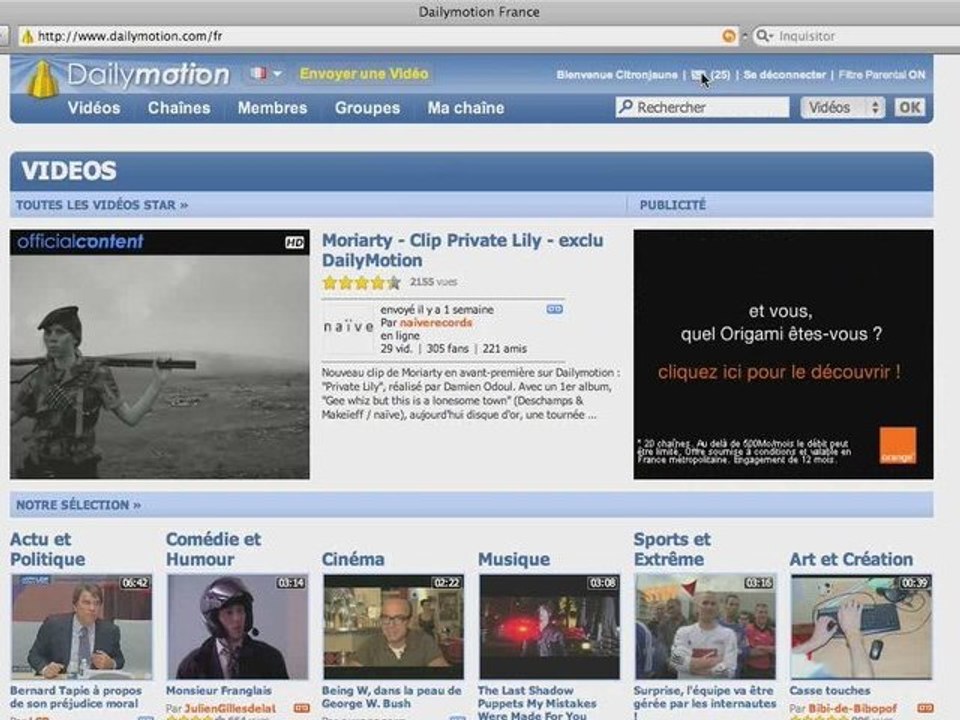Click the Dailymotion logo
Screen dimensions: 960x720
tap(129, 77)
